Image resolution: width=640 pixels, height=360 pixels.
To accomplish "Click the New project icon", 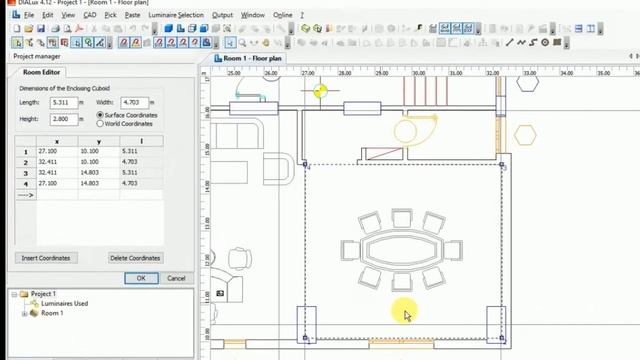I will point(17,29).
